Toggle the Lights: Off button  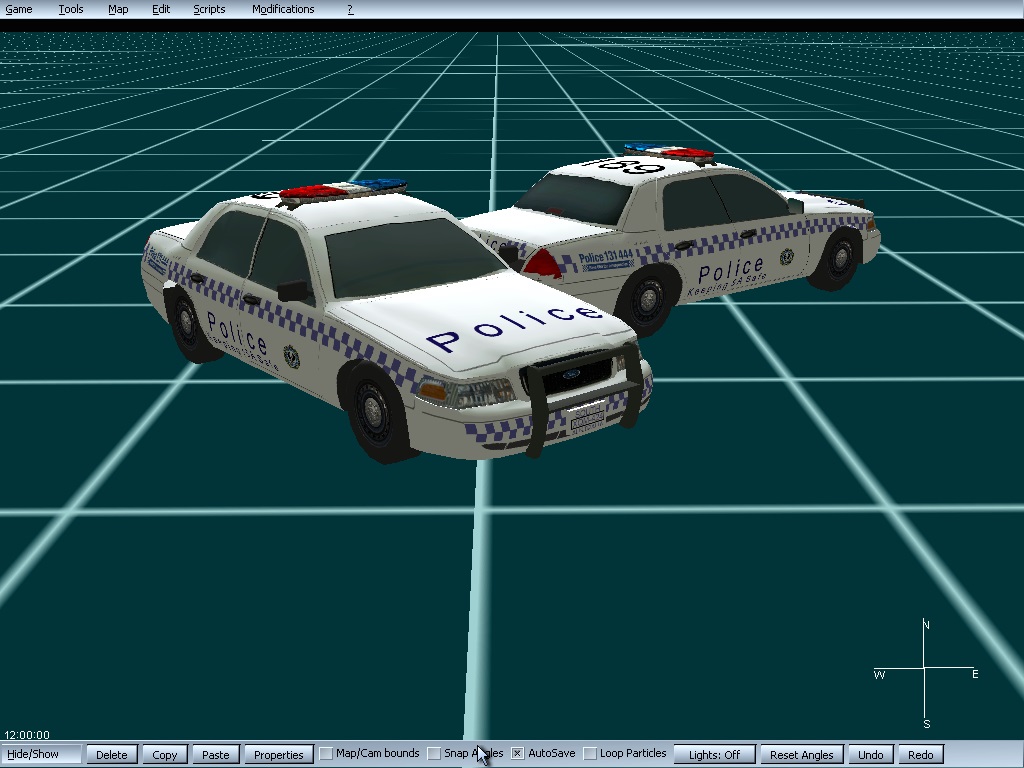click(x=714, y=754)
